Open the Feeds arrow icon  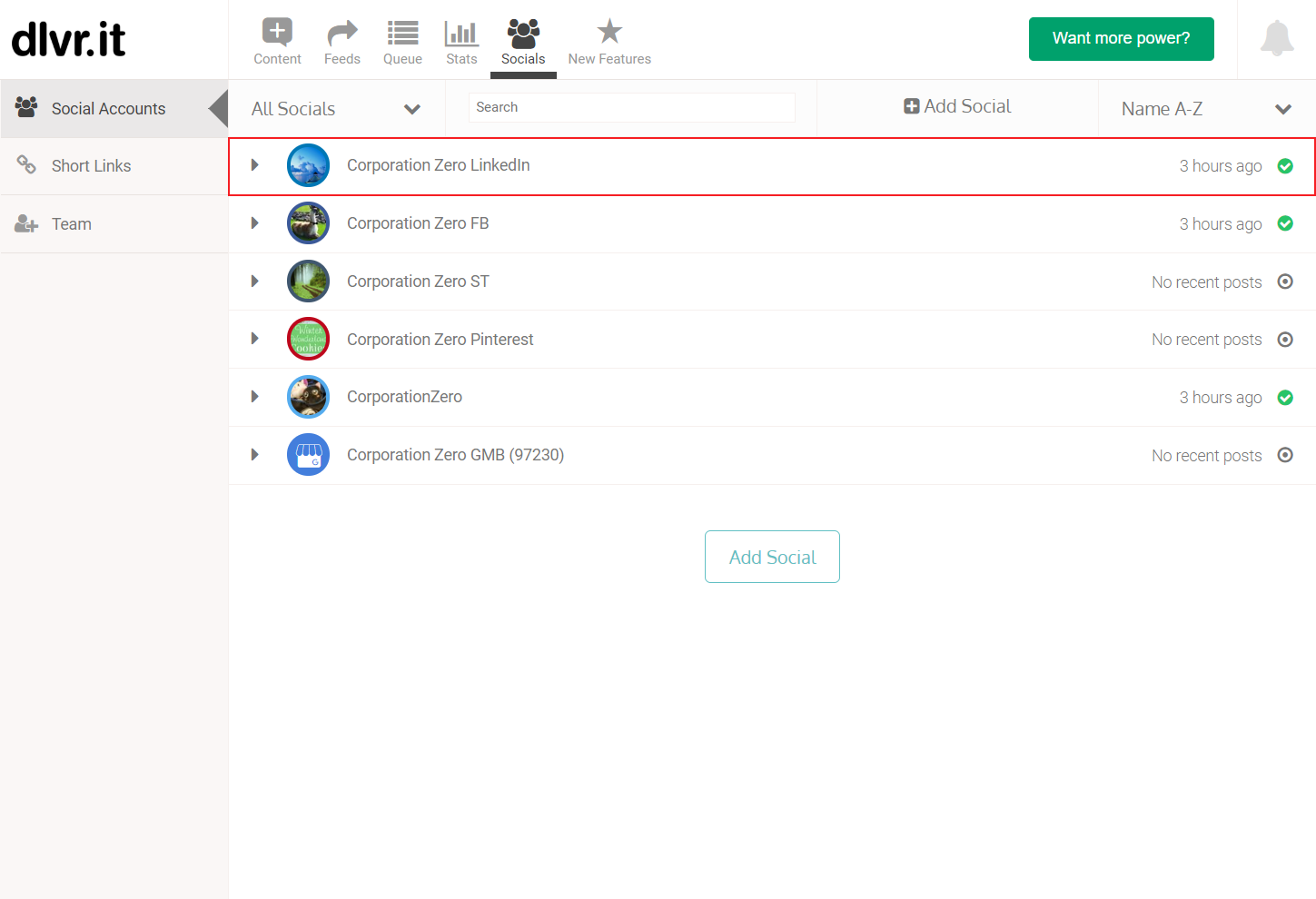[342, 34]
